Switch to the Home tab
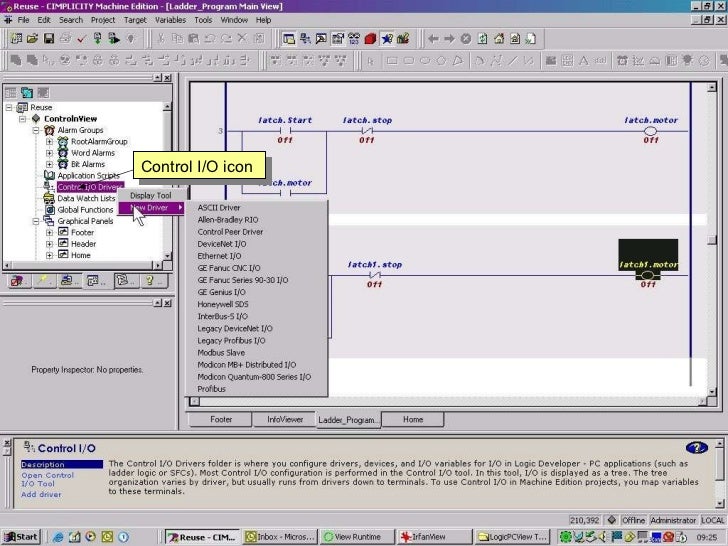The width and height of the screenshot is (728, 546). click(412, 420)
